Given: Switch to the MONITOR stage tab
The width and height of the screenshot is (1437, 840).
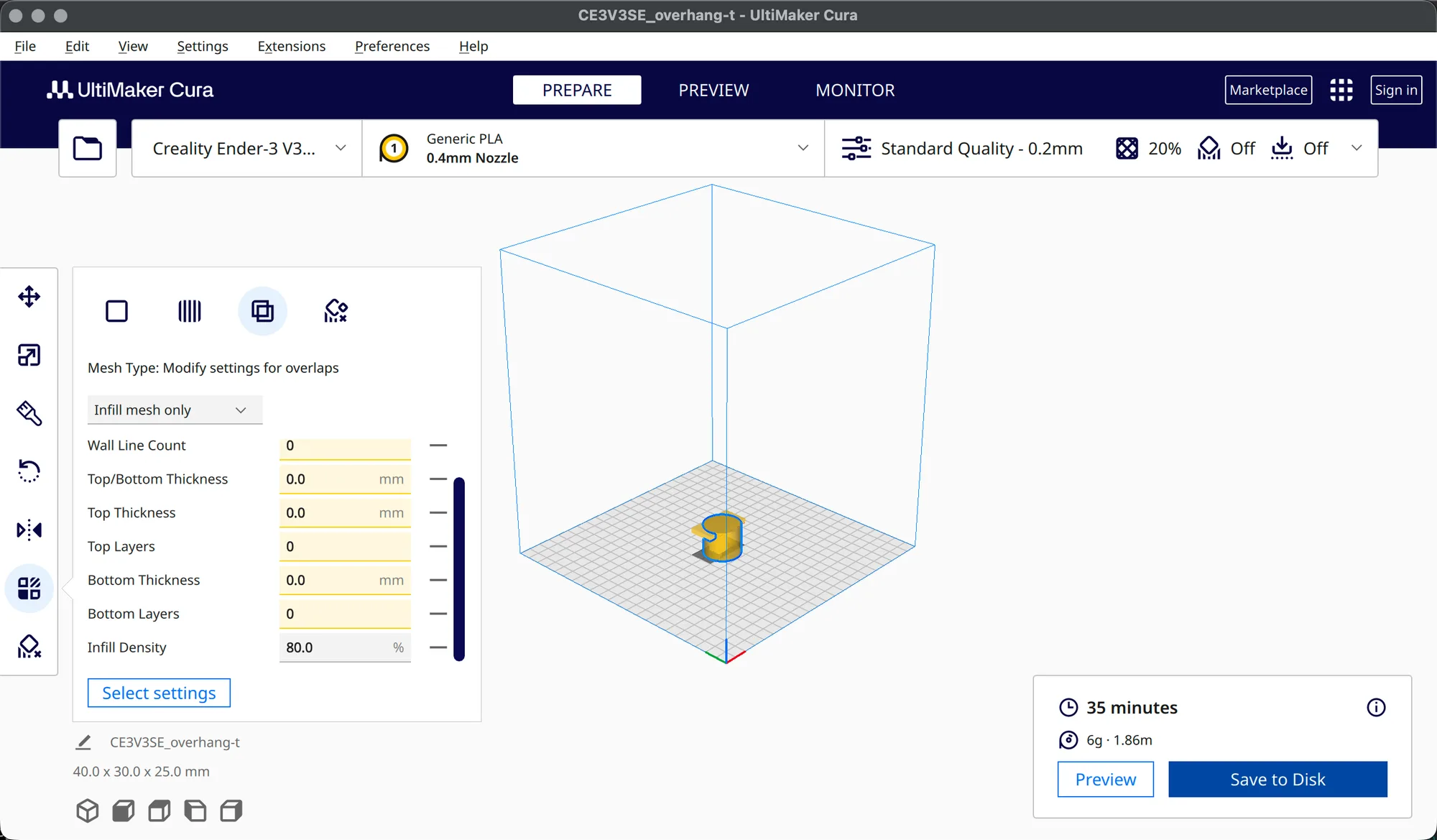Looking at the screenshot, I should (x=855, y=90).
